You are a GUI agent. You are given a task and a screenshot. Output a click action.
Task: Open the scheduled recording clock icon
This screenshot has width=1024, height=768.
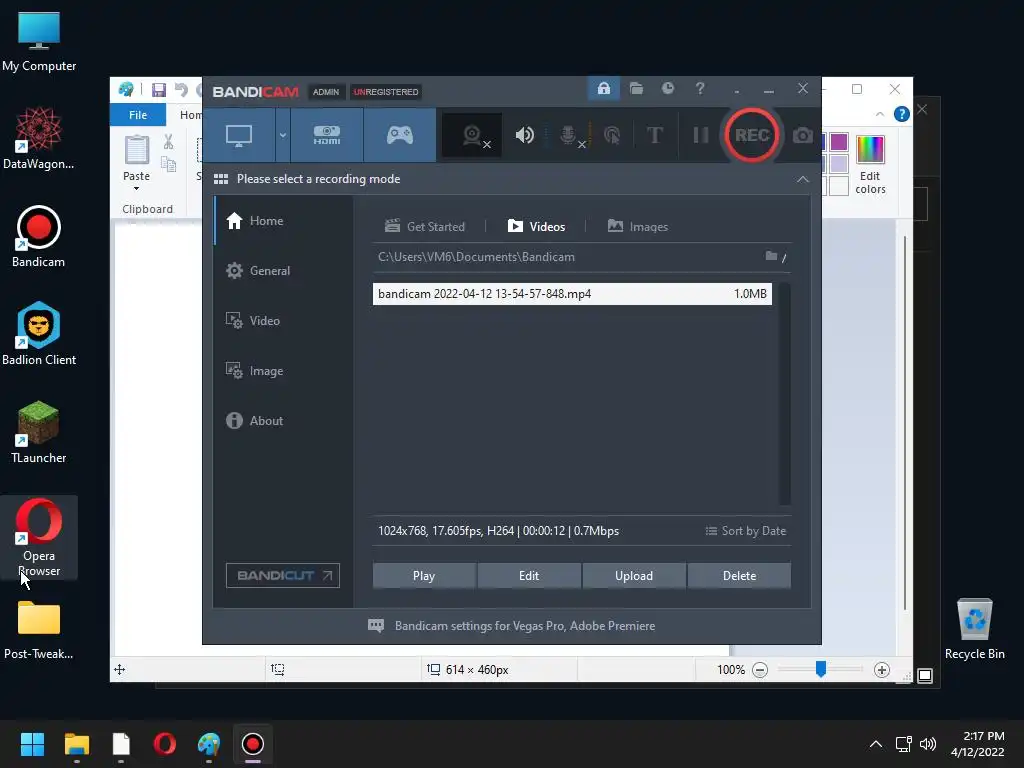point(667,88)
